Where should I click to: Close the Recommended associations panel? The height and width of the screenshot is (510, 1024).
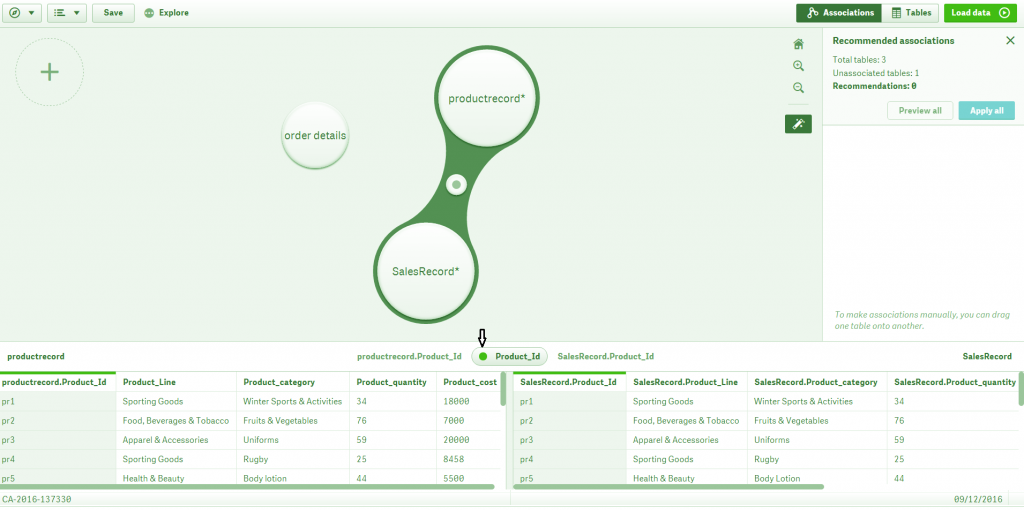(1010, 40)
